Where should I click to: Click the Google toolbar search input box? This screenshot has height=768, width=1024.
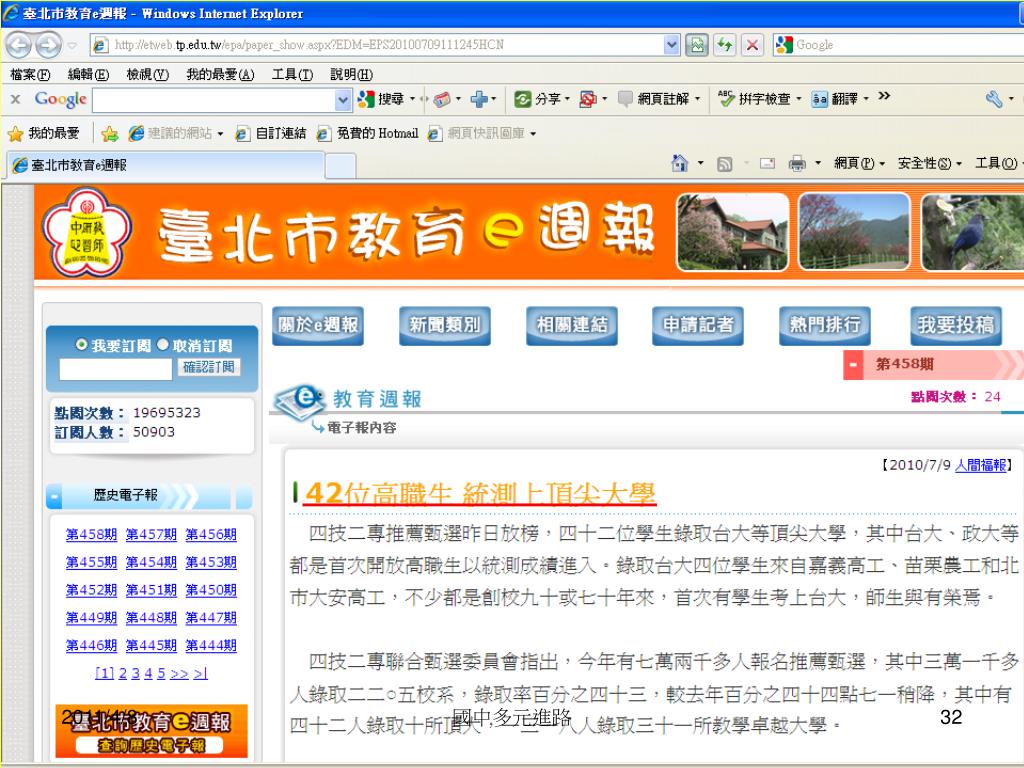[x=214, y=100]
